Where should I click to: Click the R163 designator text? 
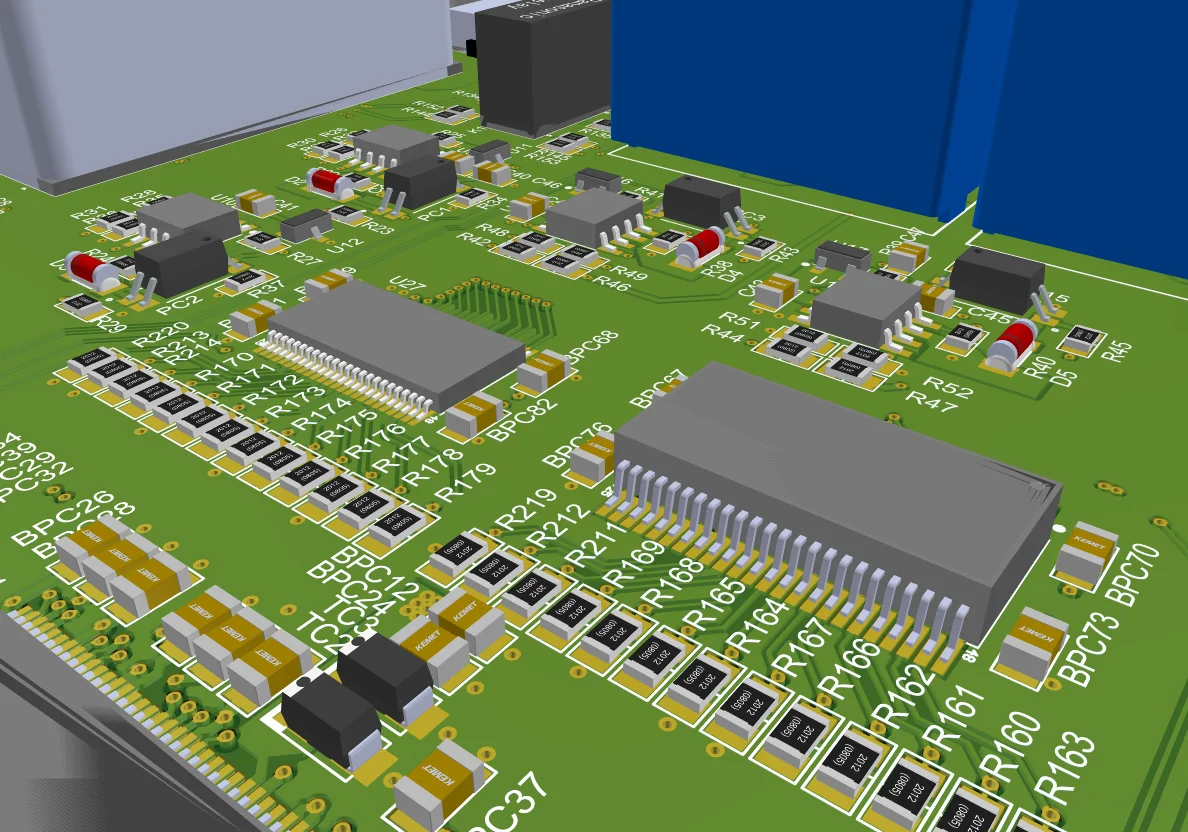pyautogui.click(x=1066, y=768)
